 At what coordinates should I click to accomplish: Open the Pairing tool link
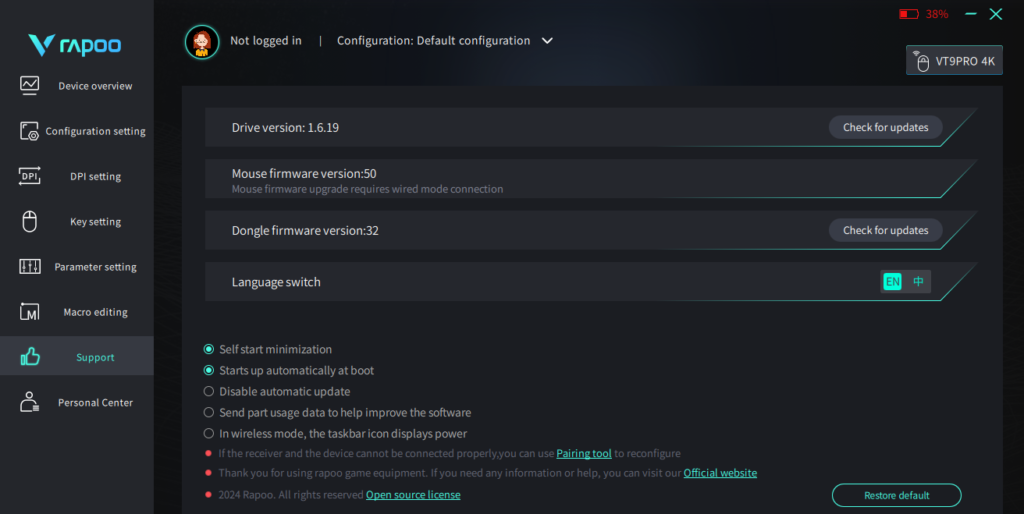(584, 453)
